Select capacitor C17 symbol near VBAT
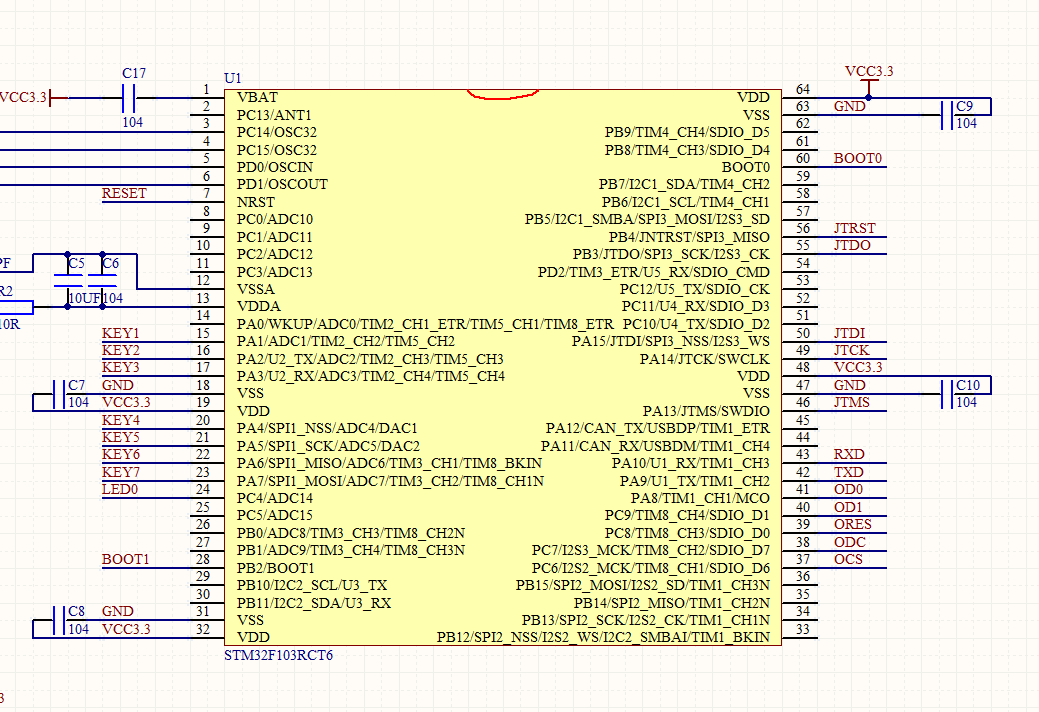 coord(128,98)
